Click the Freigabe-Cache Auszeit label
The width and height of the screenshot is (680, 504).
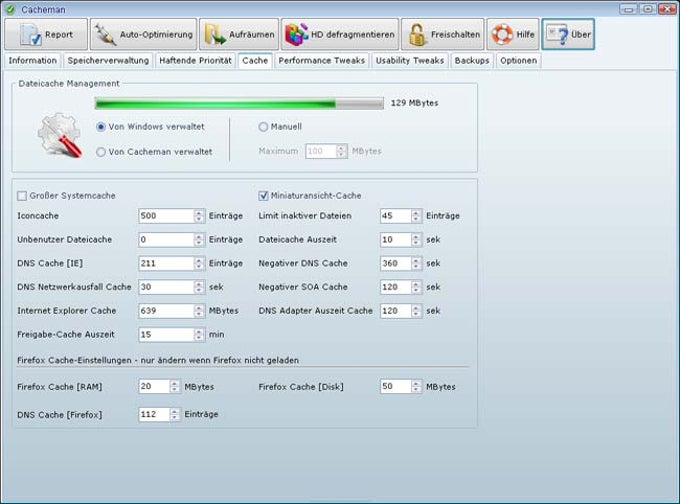pos(66,334)
